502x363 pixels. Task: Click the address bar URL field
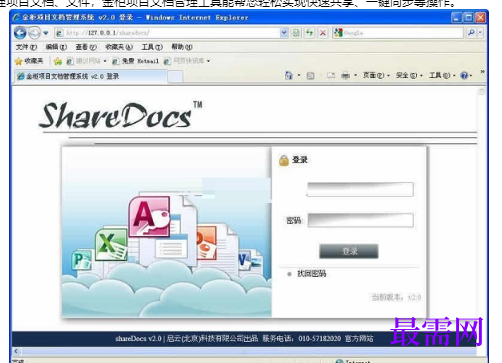[x=167, y=33]
